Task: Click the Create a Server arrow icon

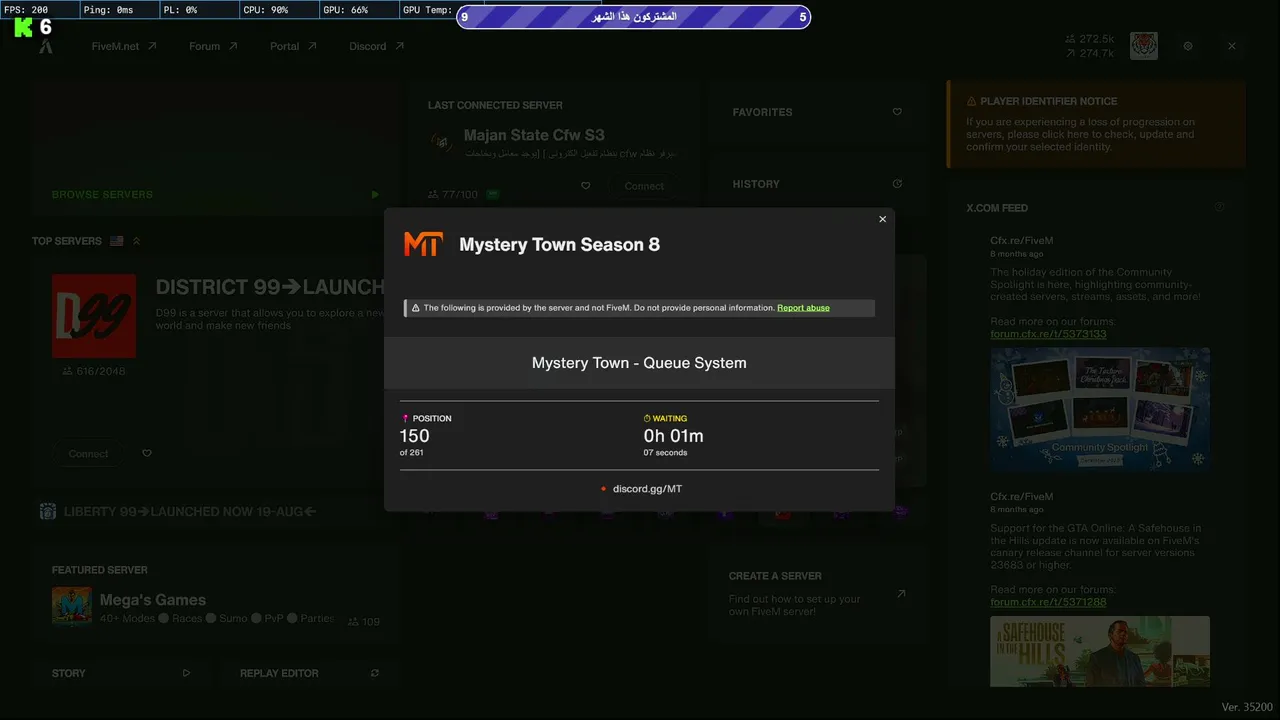Action: (x=901, y=594)
